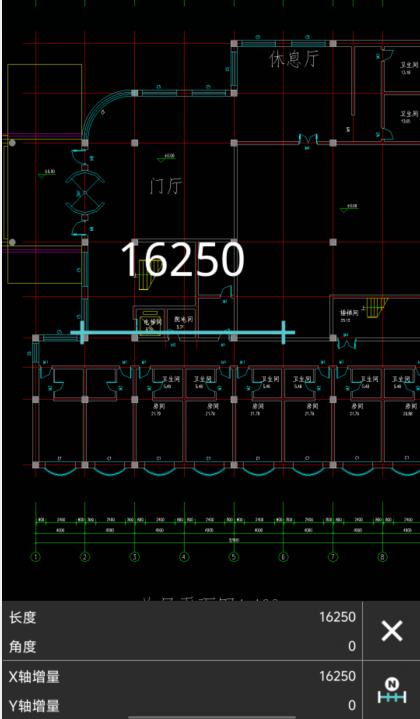
Task: Tap the continuous measure ruler icon
Action: tap(392, 691)
